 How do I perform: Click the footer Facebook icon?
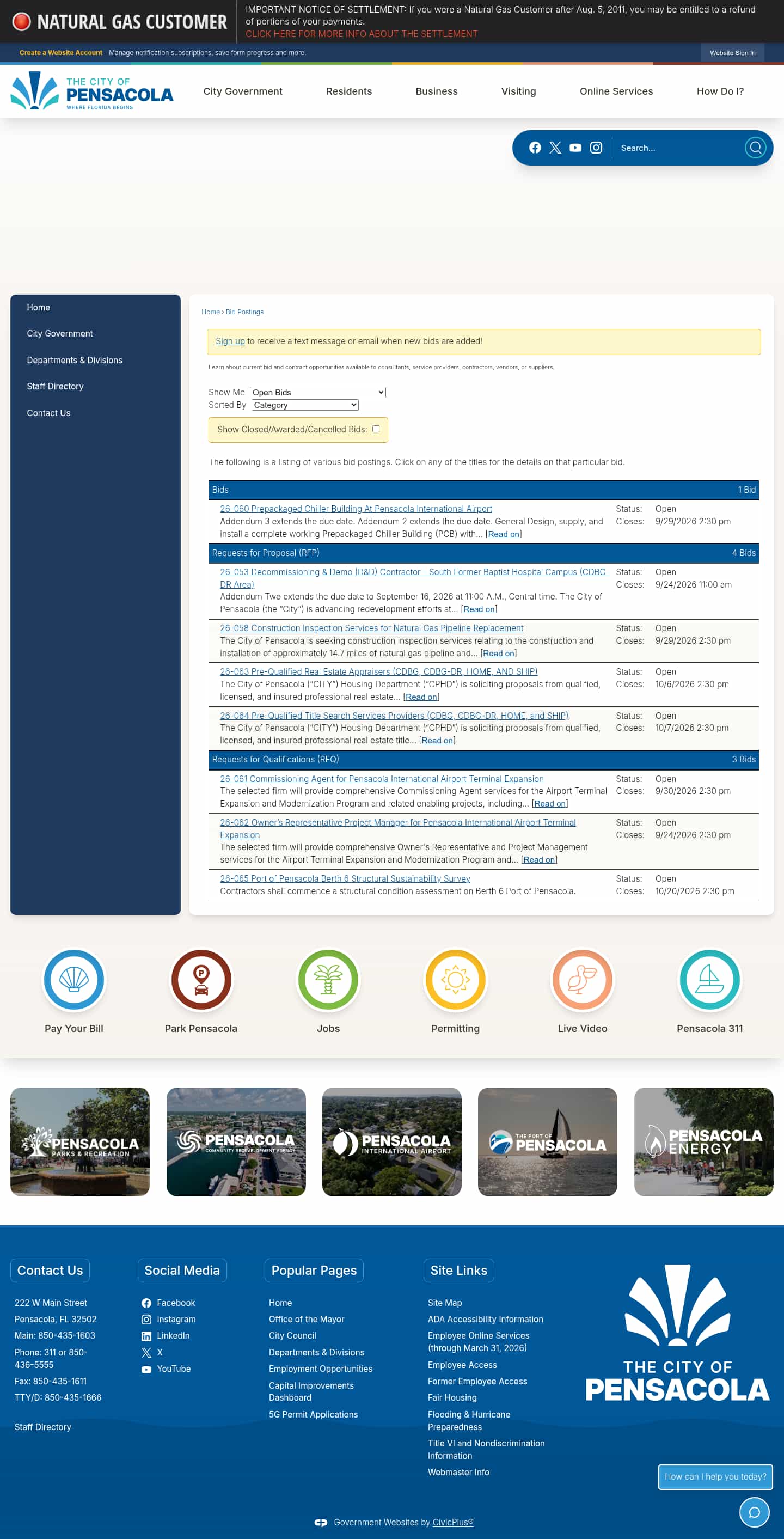(x=146, y=1303)
